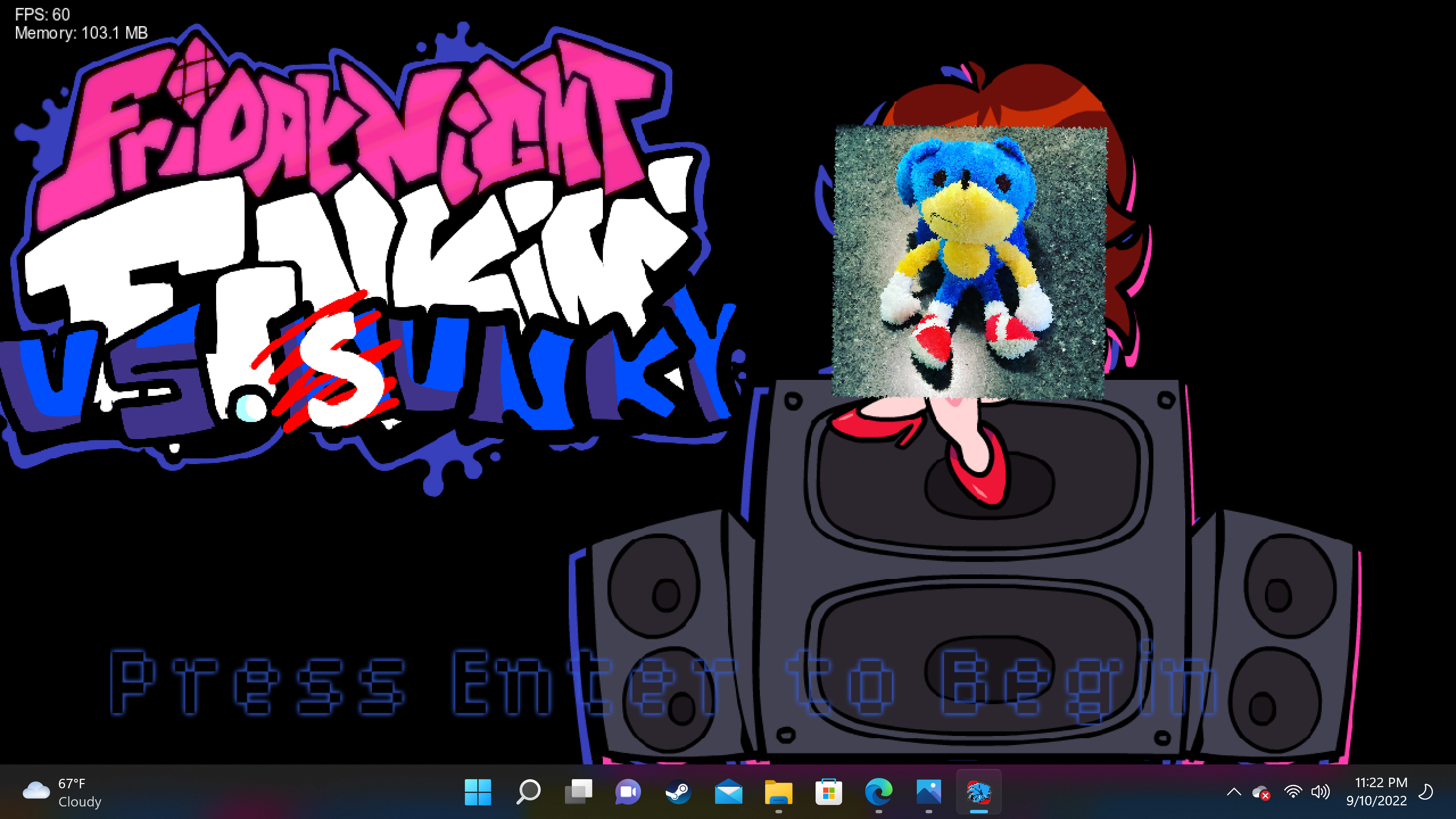Open the Photos app

point(929,793)
